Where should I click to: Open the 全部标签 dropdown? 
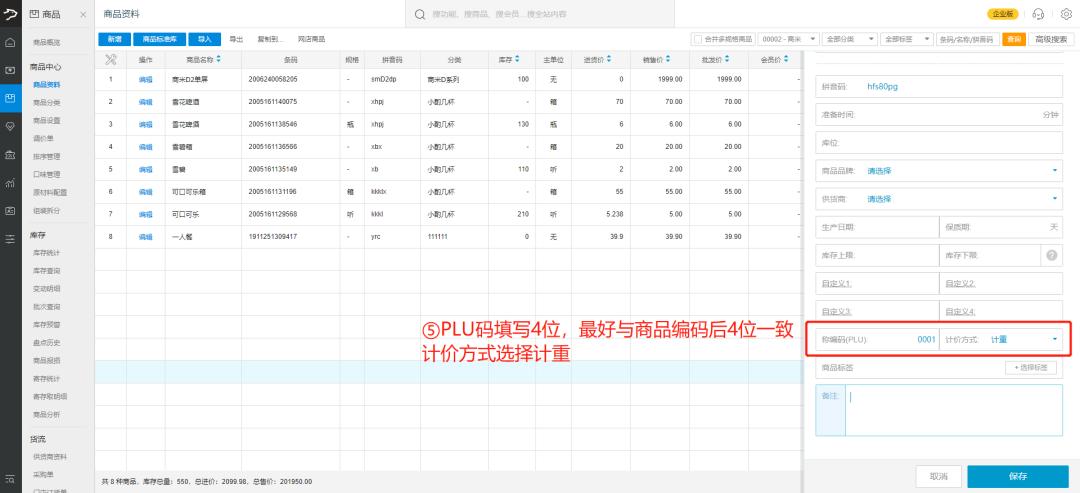907,39
